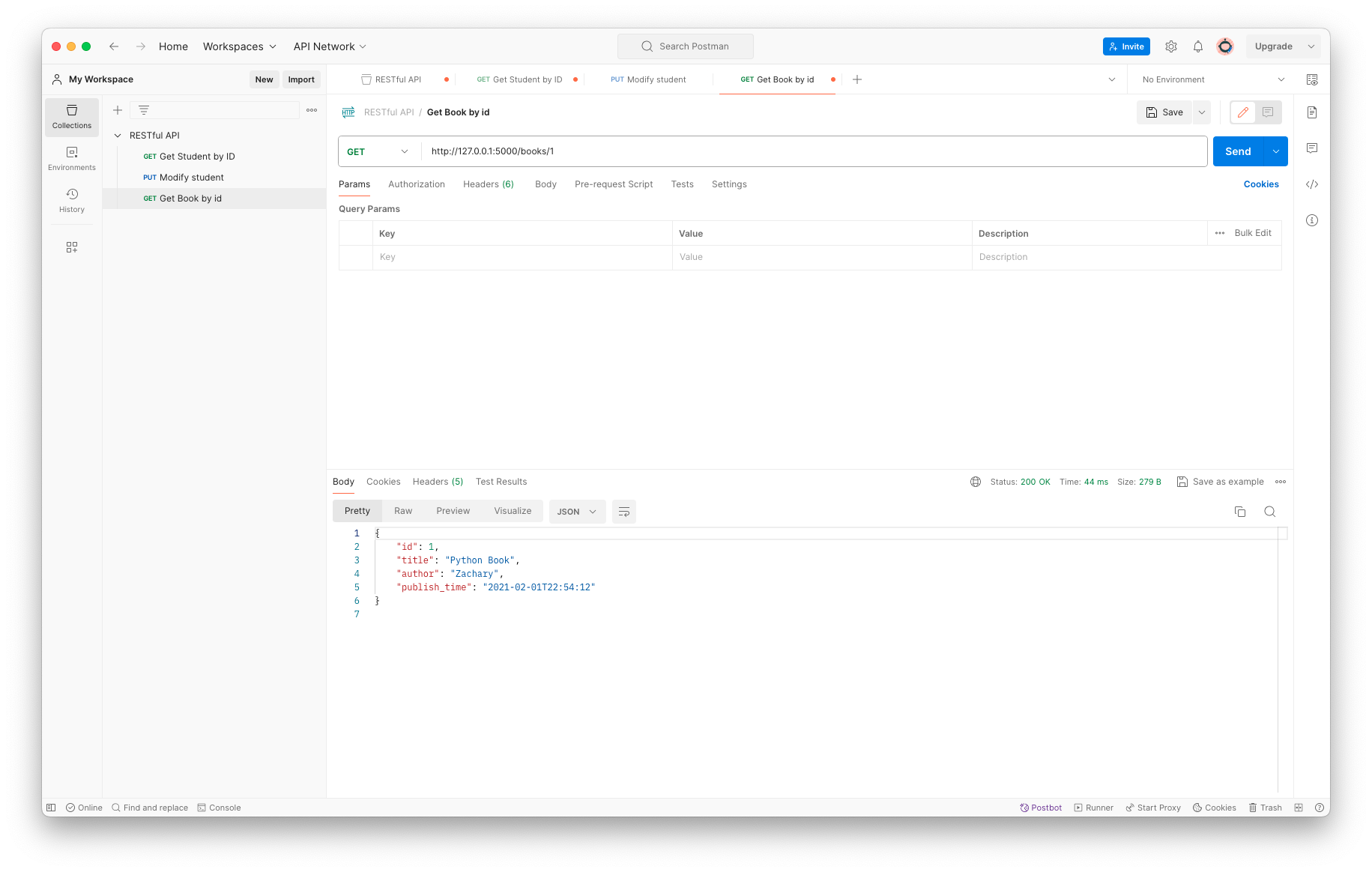
Task: Open the No Environment selector
Action: point(1212,79)
